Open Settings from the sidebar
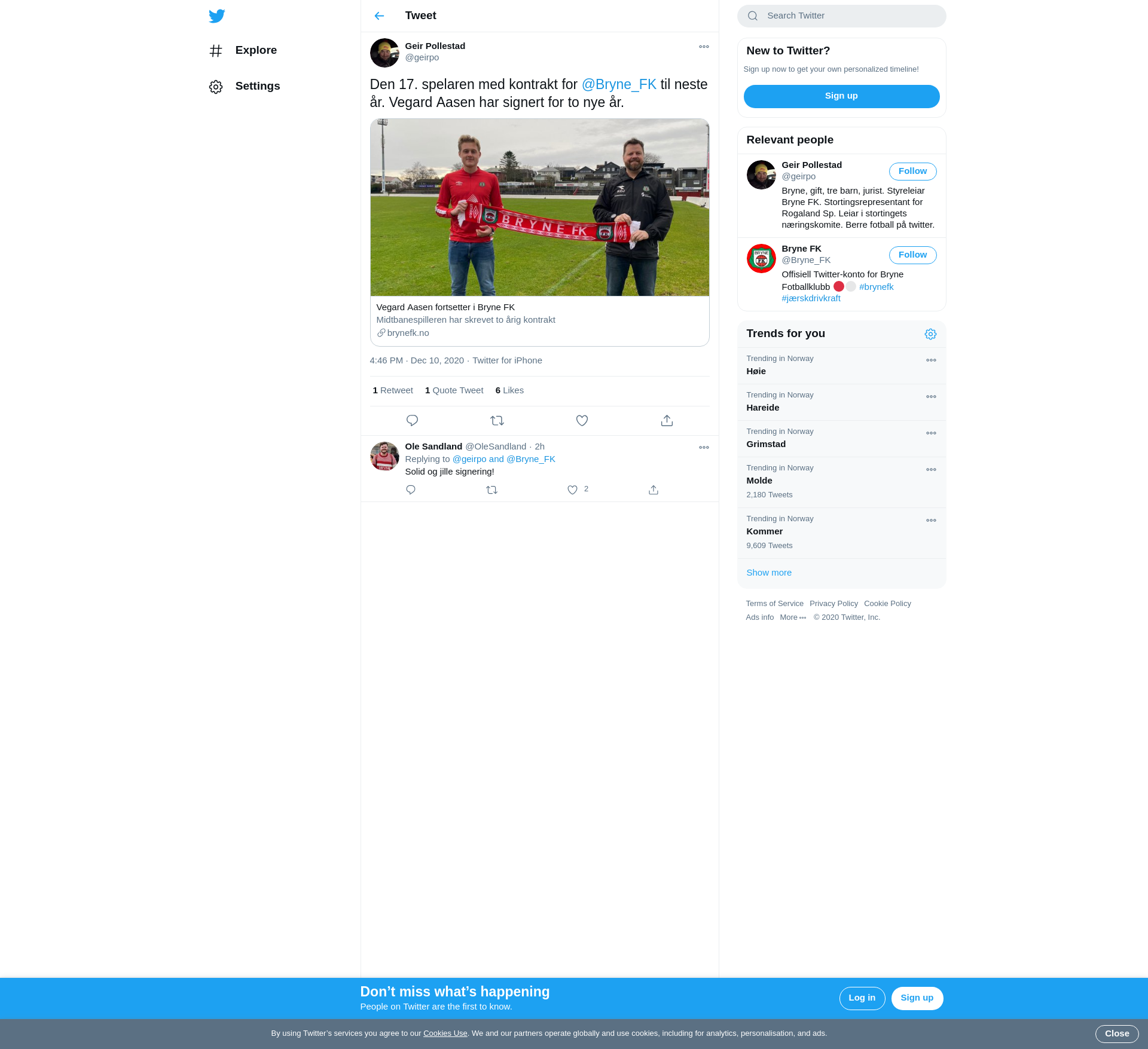This screenshot has height=1049, width=1148. pos(245,86)
